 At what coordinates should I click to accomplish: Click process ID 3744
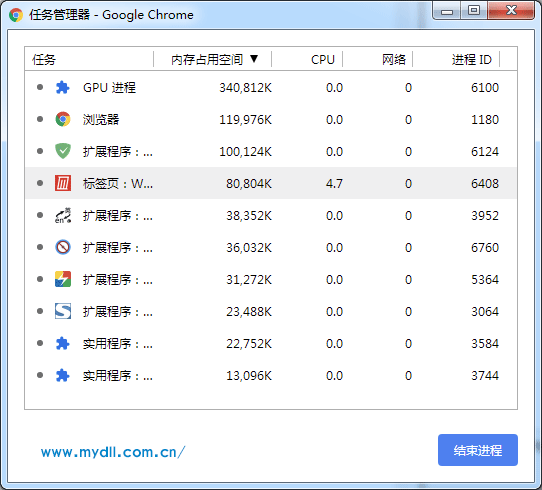(x=485, y=376)
